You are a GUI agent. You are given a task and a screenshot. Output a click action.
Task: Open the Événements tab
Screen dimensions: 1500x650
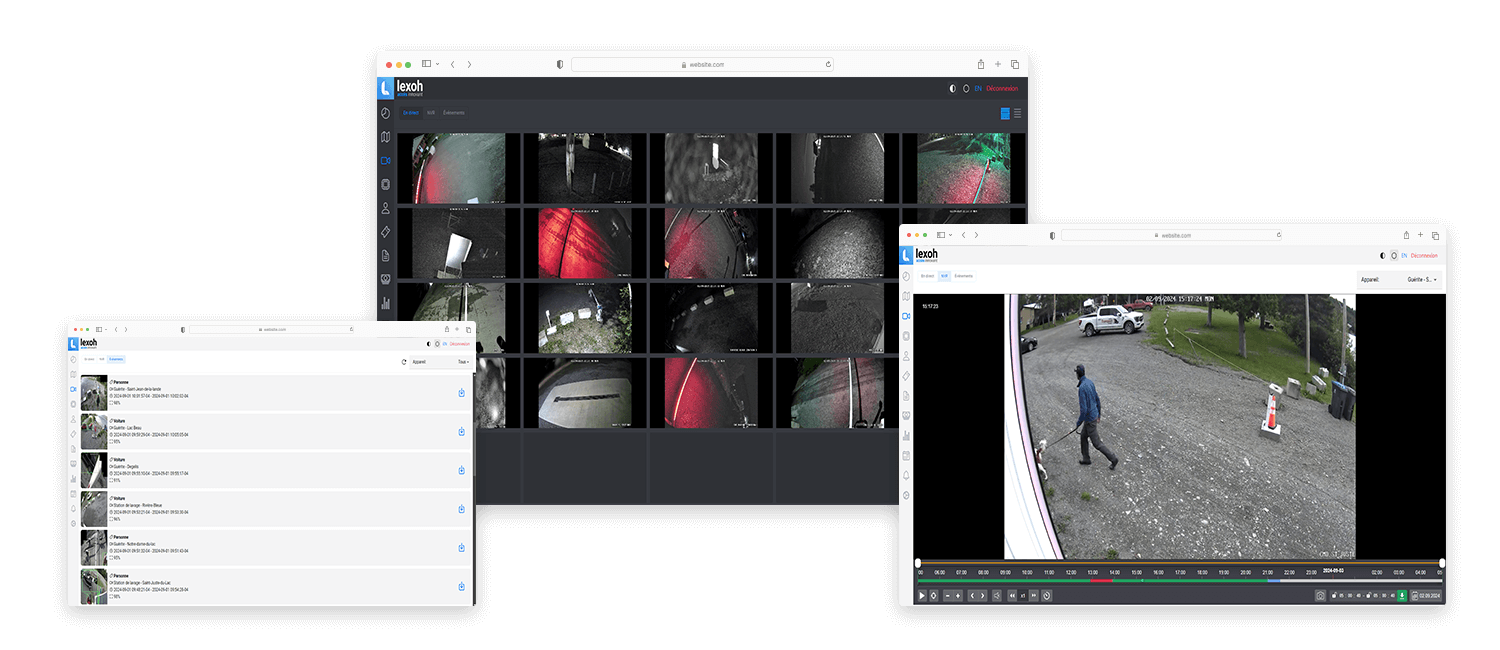point(453,112)
